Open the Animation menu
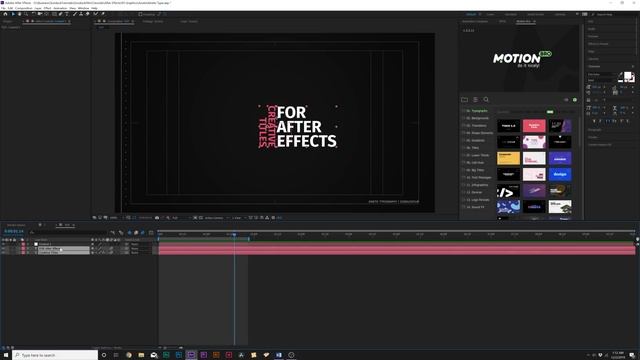Viewport: 640px width, 360px height. click(x=60, y=8)
